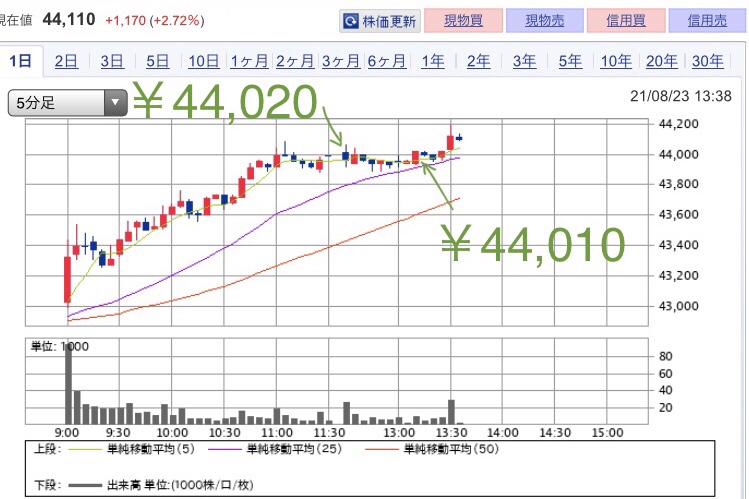Viewport: 749px width, 499px height.
Task: Click the volume bar at 13:30
Action: [x=451, y=412]
